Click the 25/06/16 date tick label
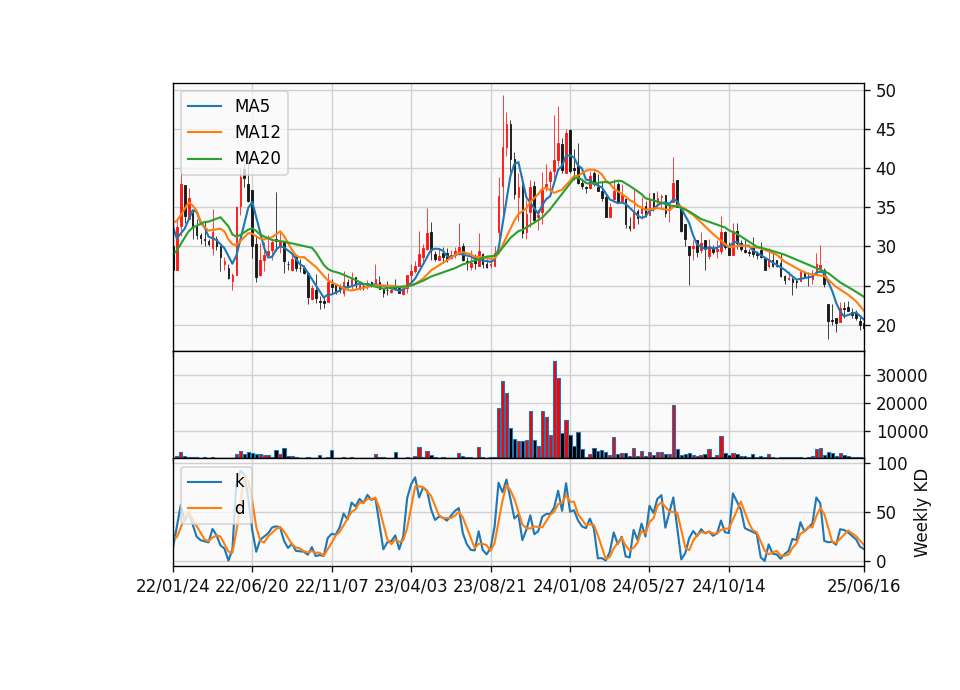This screenshot has width=960, height=690. click(x=864, y=586)
